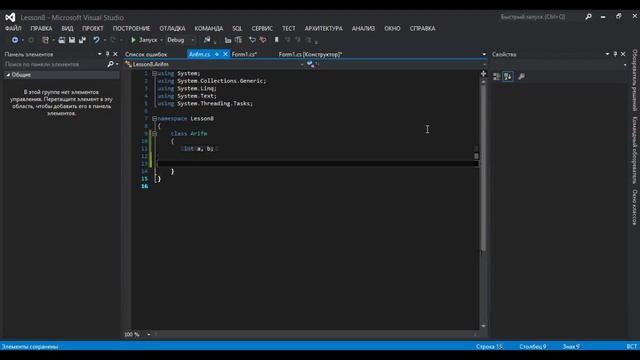Viewport: 640px width, 360px height.
Task: Open the ВИД menu
Action: [x=67, y=29]
